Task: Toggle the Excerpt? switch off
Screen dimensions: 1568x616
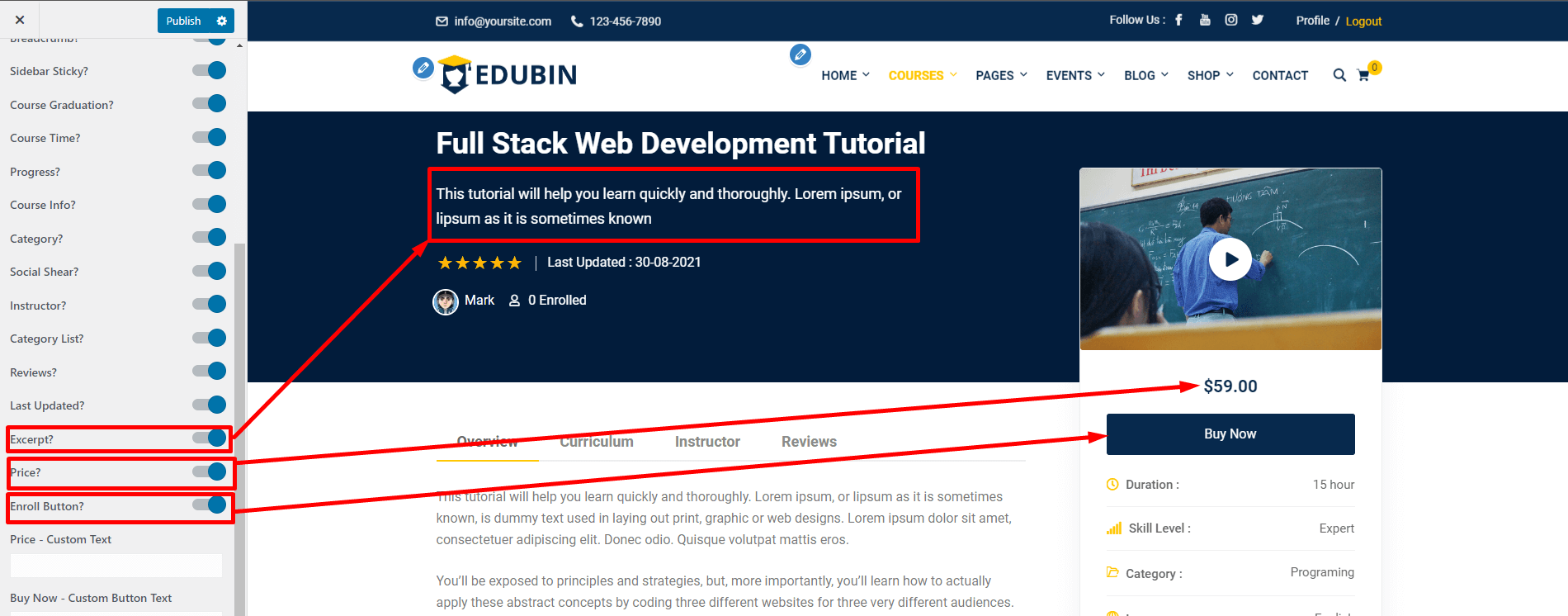Action: pyautogui.click(x=210, y=438)
